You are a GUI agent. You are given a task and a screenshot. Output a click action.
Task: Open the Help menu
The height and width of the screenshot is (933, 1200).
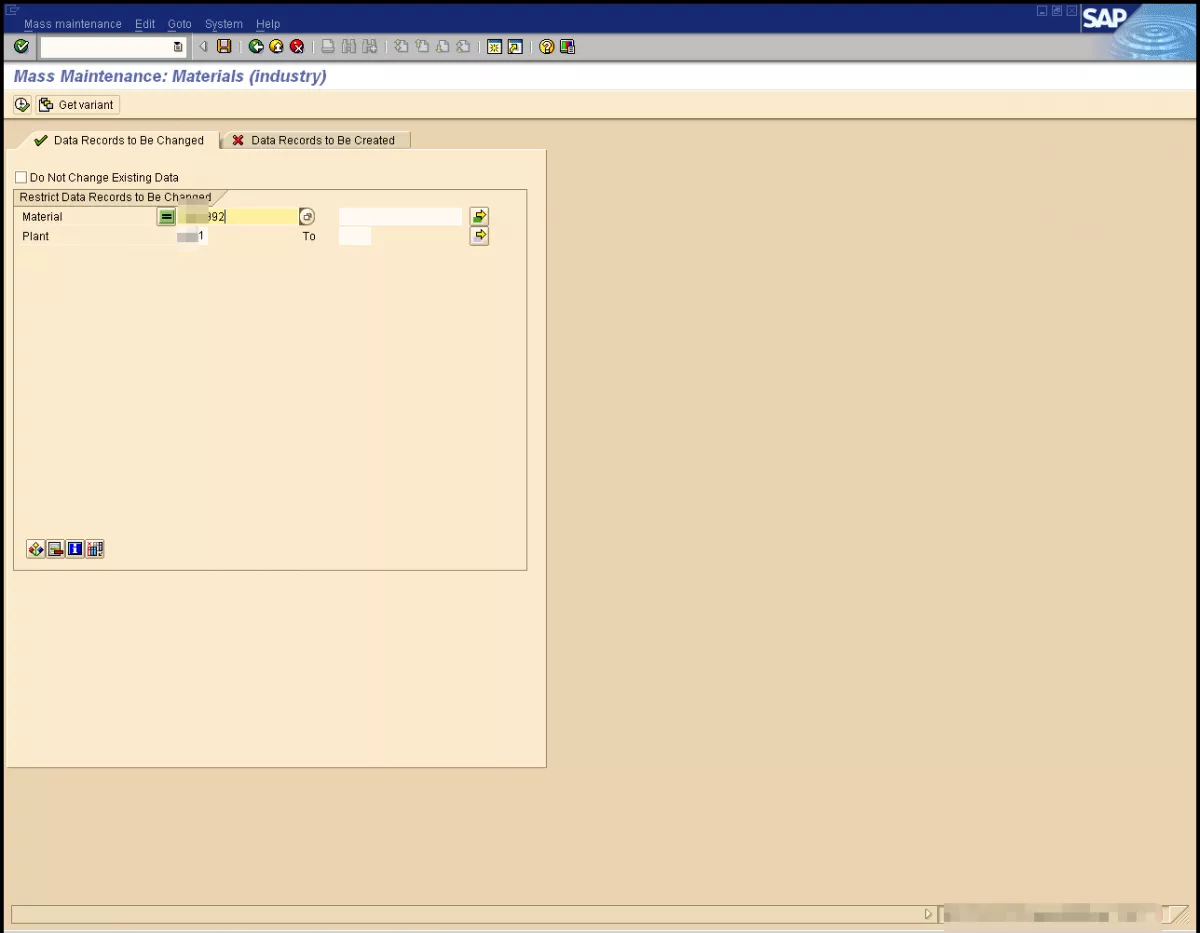click(x=268, y=24)
